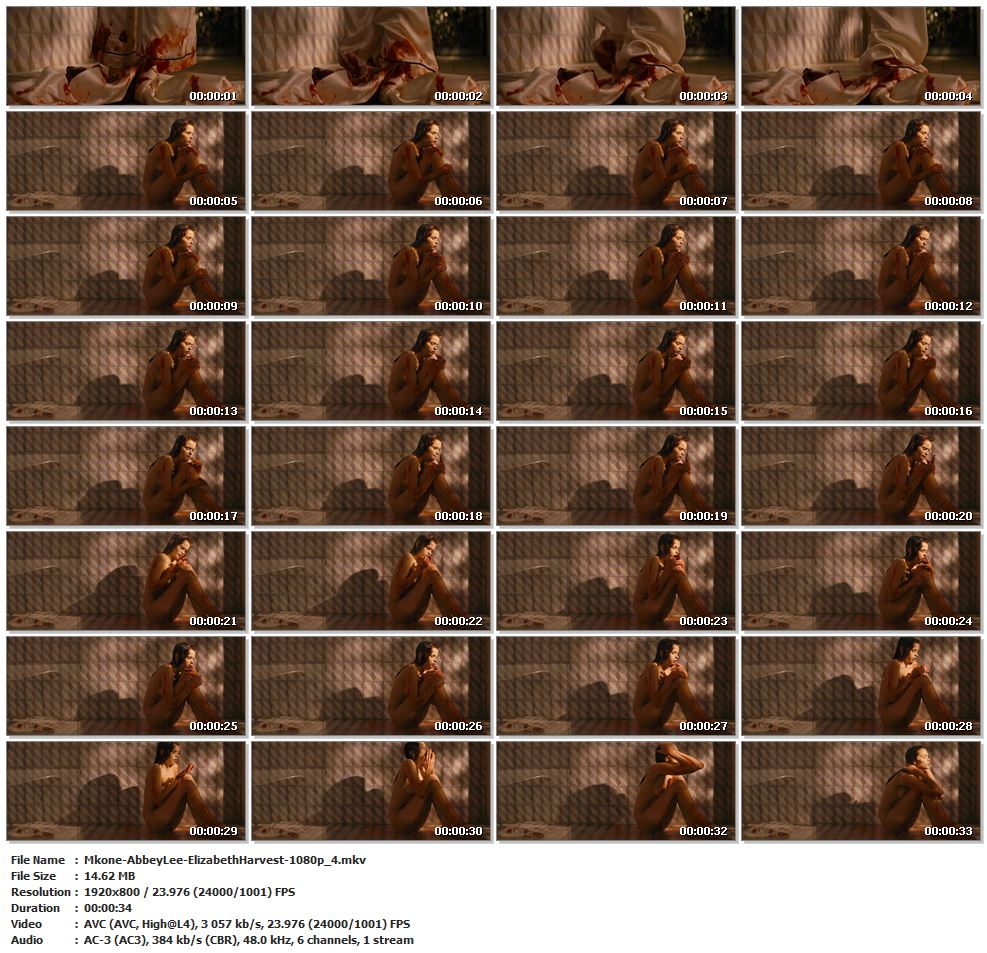Pick the thumbnail stamped 00:00:12
The height and width of the screenshot is (953, 987).
pos(861,266)
